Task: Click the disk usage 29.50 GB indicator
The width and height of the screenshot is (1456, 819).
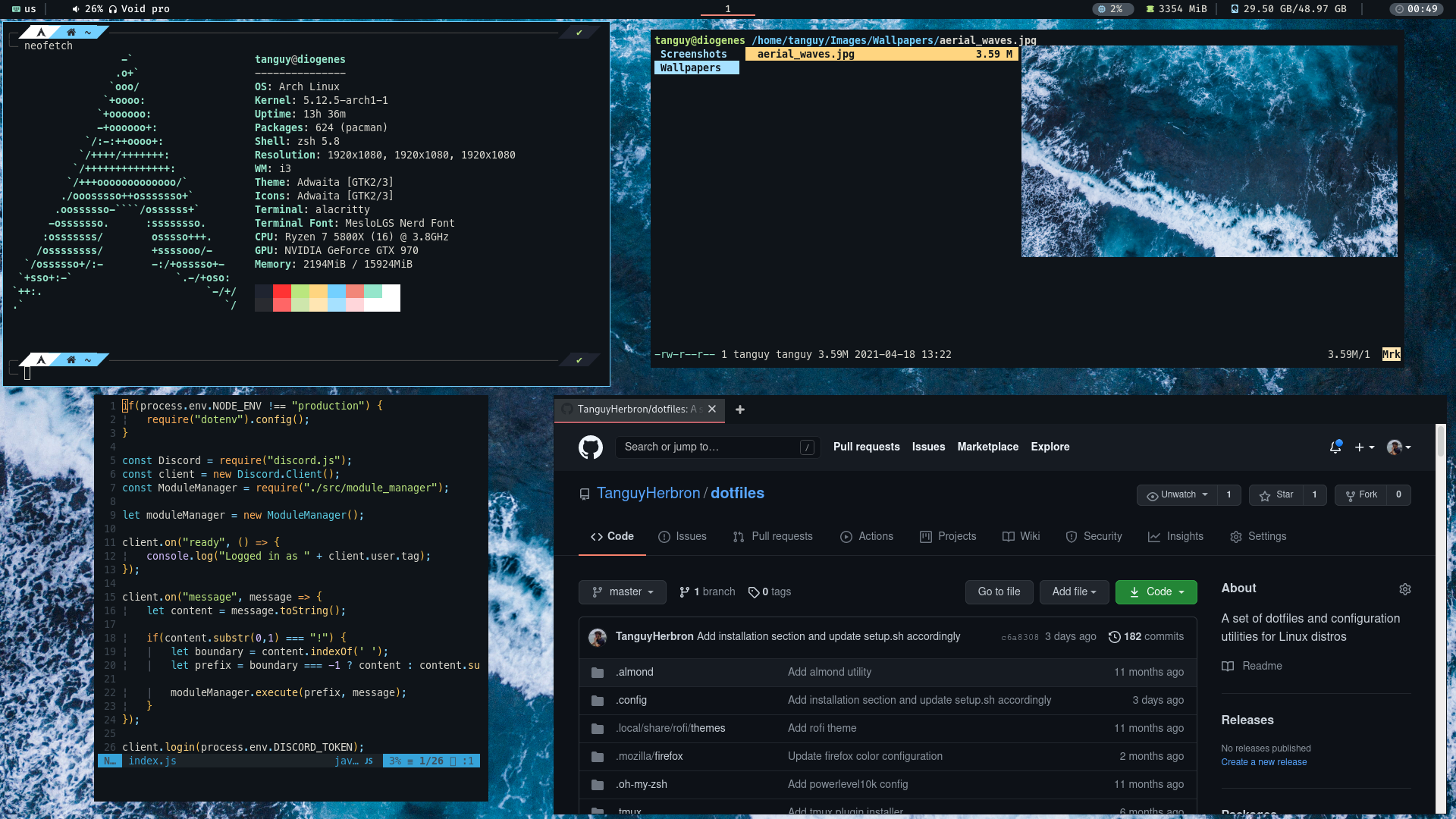Action: click(x=1288, y=9)
